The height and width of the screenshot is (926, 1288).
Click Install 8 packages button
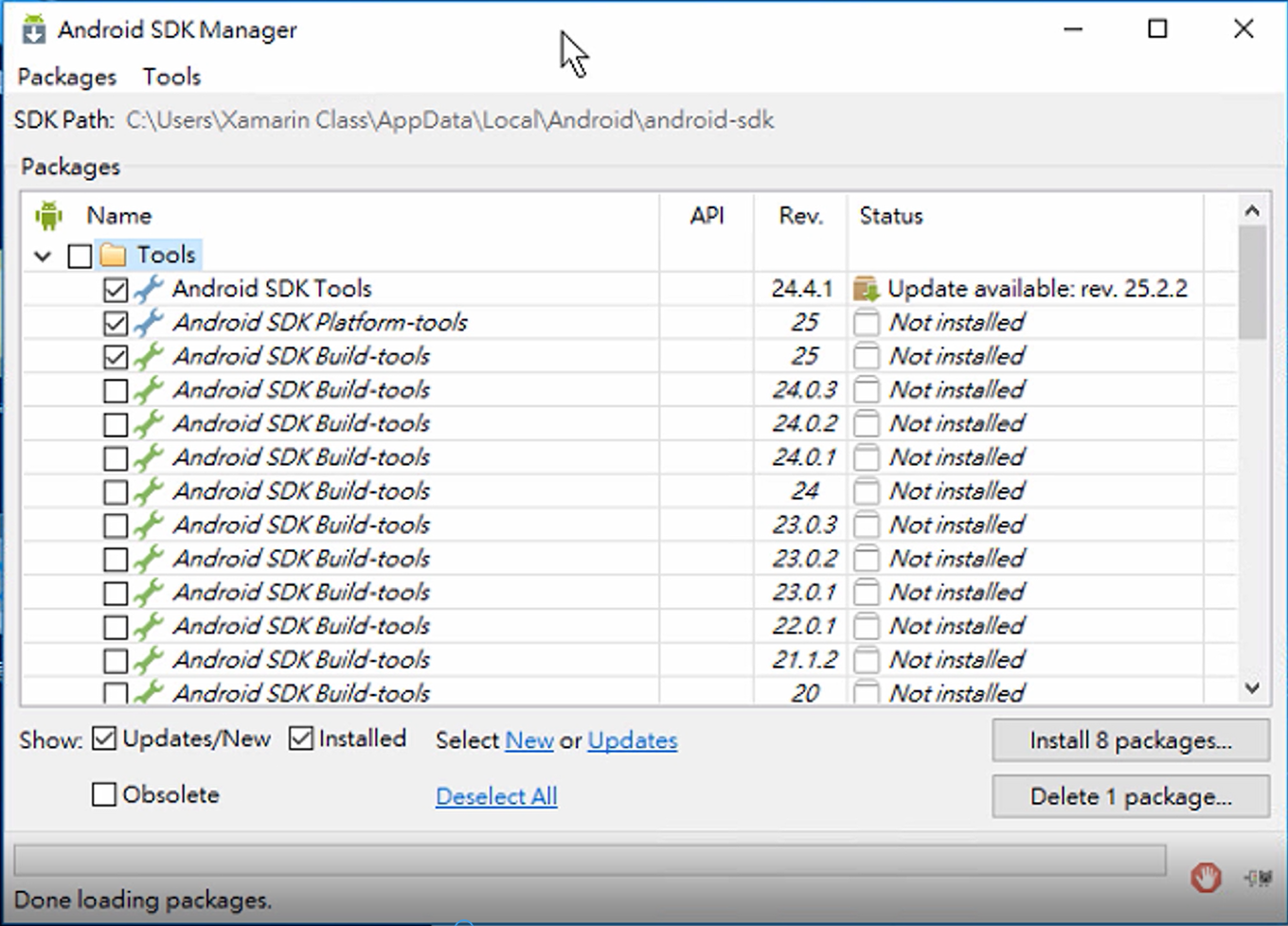pyautogui.click(x=1131, y=740)
